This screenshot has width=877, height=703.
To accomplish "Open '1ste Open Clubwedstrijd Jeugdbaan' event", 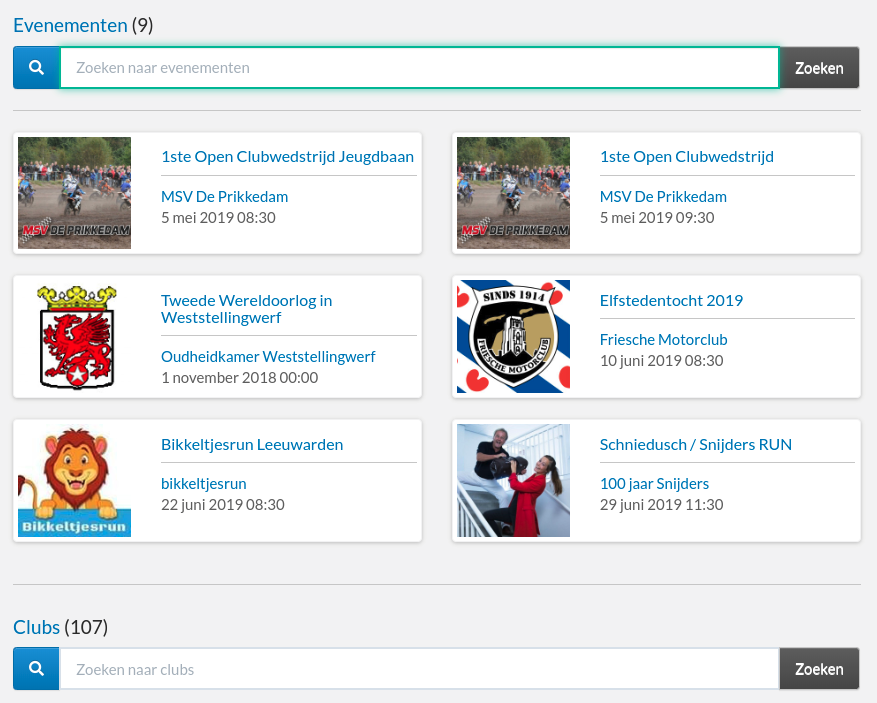I will (x=287, y=157).
